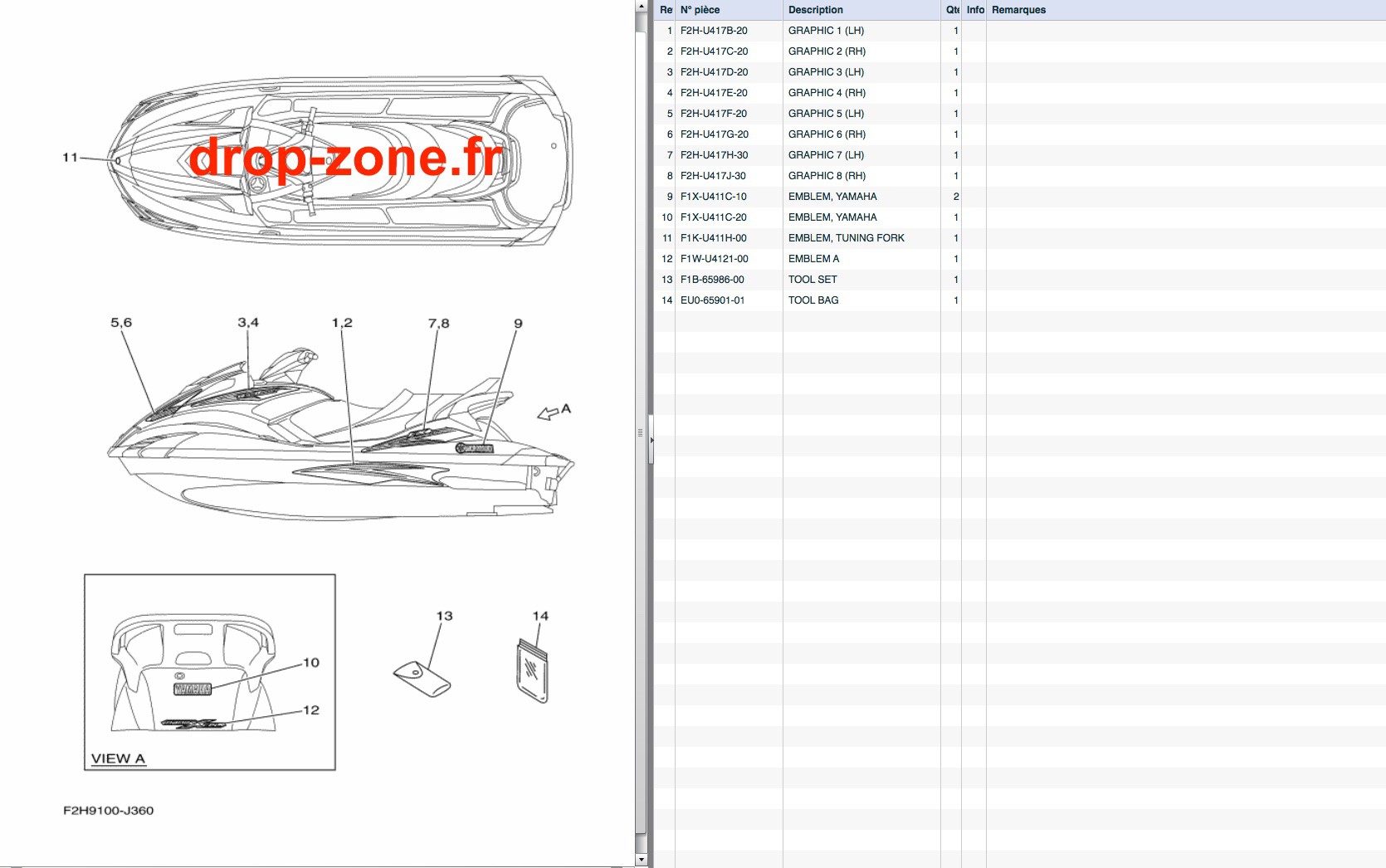Screen dimensions: 1386x868
Task: Click callout 10 in VIEW A box
Action: click(x=311, y=662)
